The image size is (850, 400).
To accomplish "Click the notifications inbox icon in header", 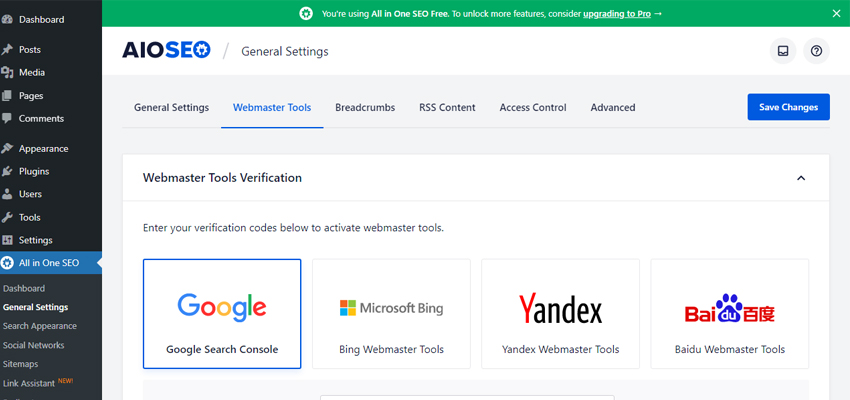I will pyautogui.click(x=783, y=51).
